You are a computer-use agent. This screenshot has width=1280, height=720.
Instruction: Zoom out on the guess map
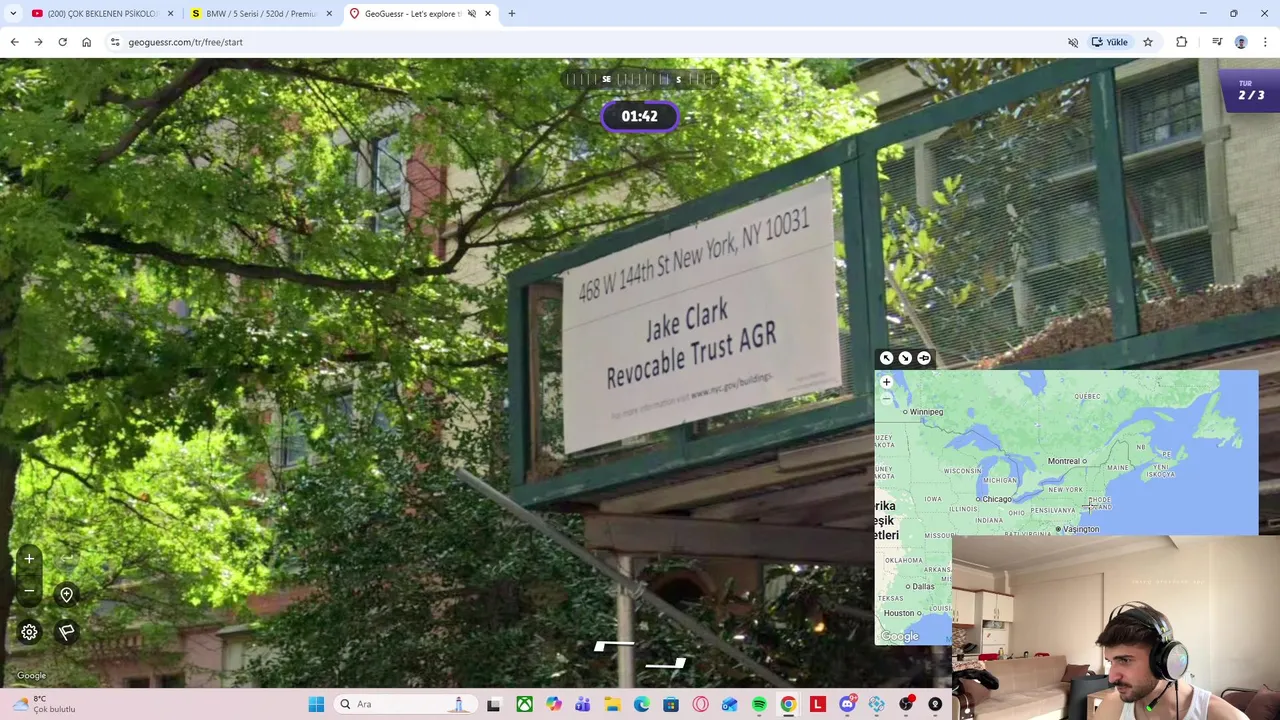point(886,398)
